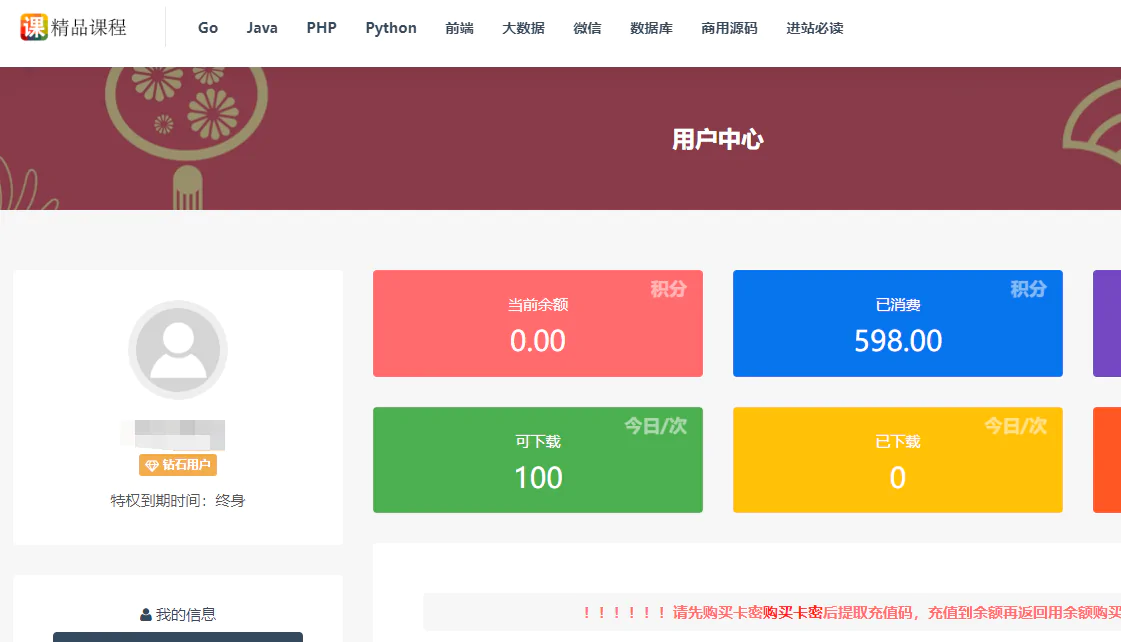Open the 数据库 navigation link
Screen dimensions: 1121x642
[651, 28]
